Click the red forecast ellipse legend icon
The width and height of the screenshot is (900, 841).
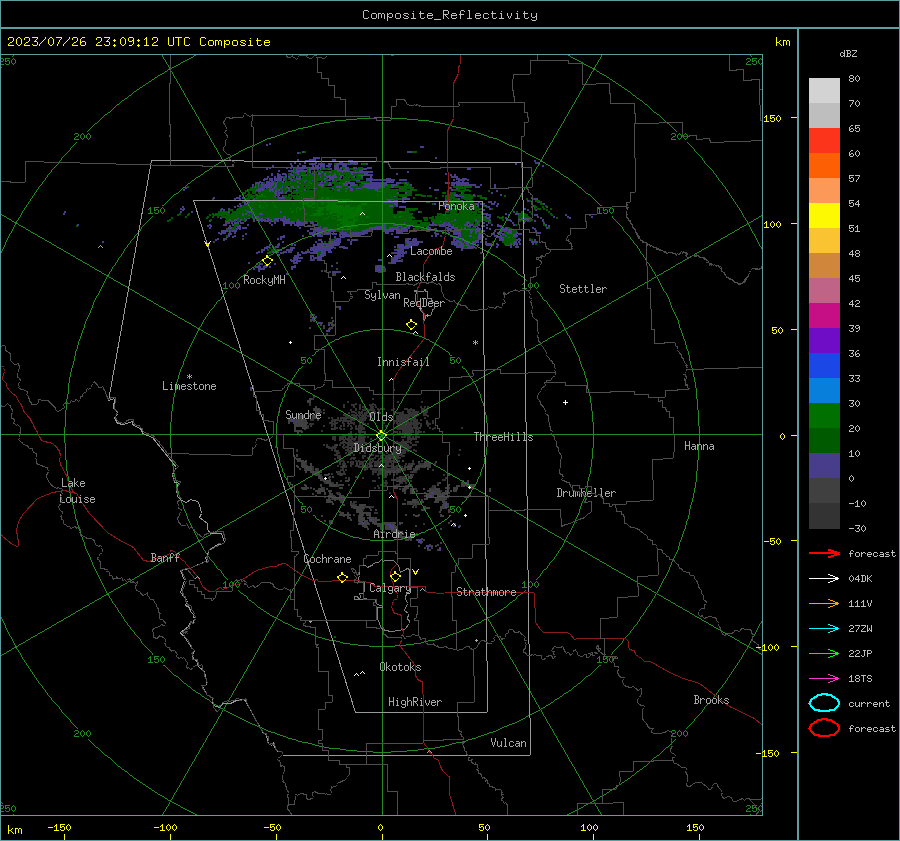coord(824,728)
